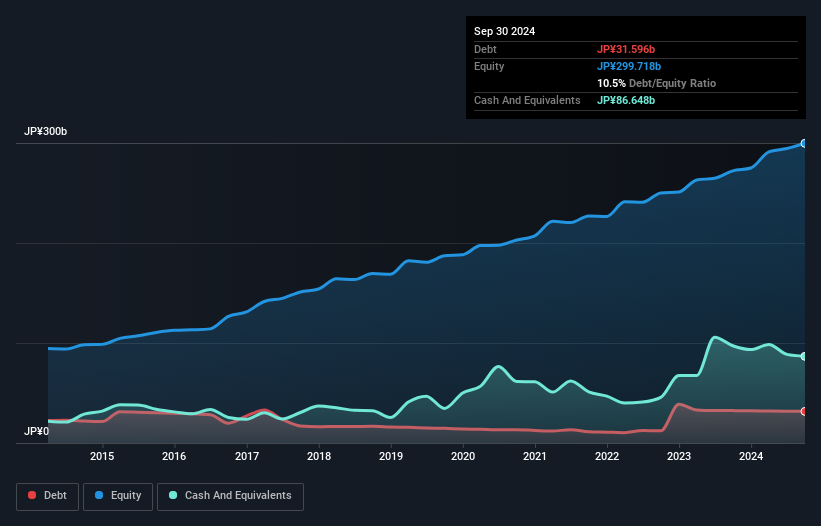The image size is (821, 526).
Task: Click the JP¥0 y-axis label
Action: (x=36, y=432)
